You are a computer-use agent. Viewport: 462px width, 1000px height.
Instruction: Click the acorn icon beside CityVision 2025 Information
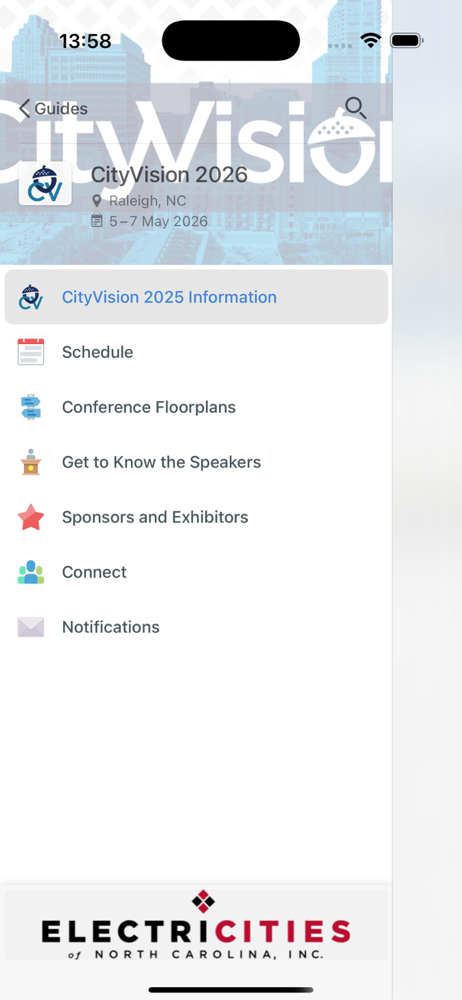[x=31, y=297]
